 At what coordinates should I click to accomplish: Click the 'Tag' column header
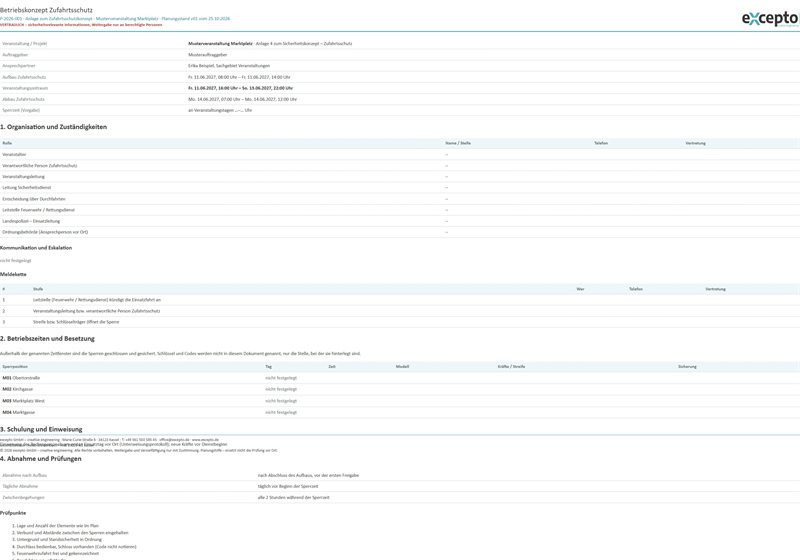pos(268,367)
